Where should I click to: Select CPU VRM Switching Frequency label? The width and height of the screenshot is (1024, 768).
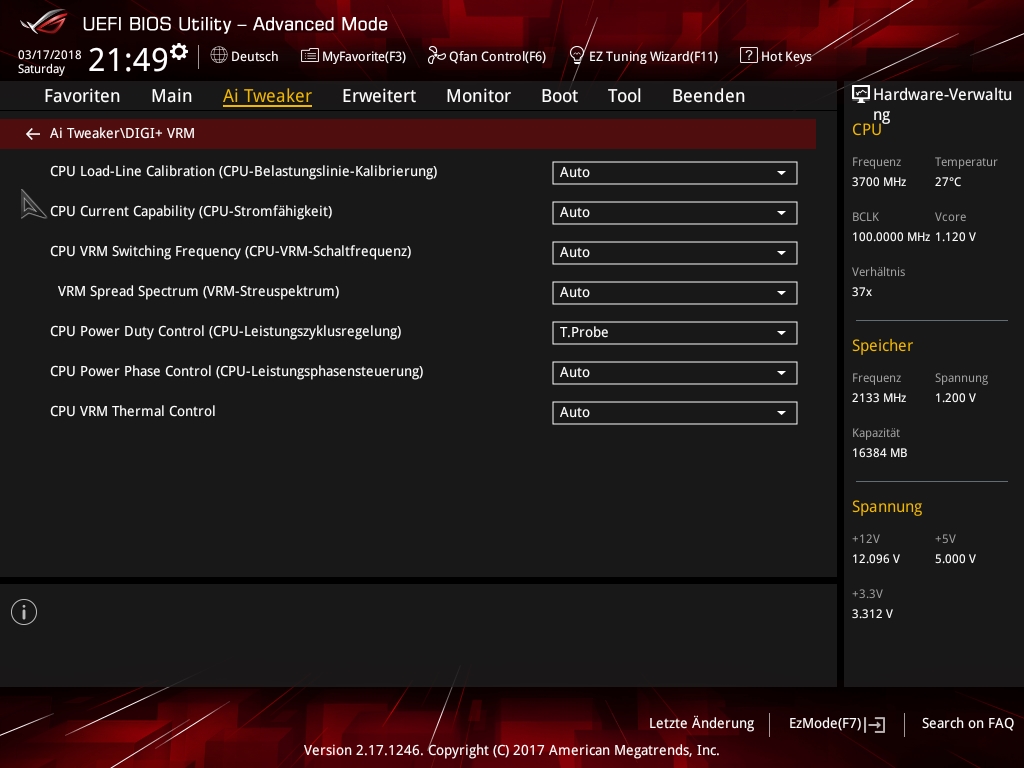pyautogui.click(x=231, y=251)
